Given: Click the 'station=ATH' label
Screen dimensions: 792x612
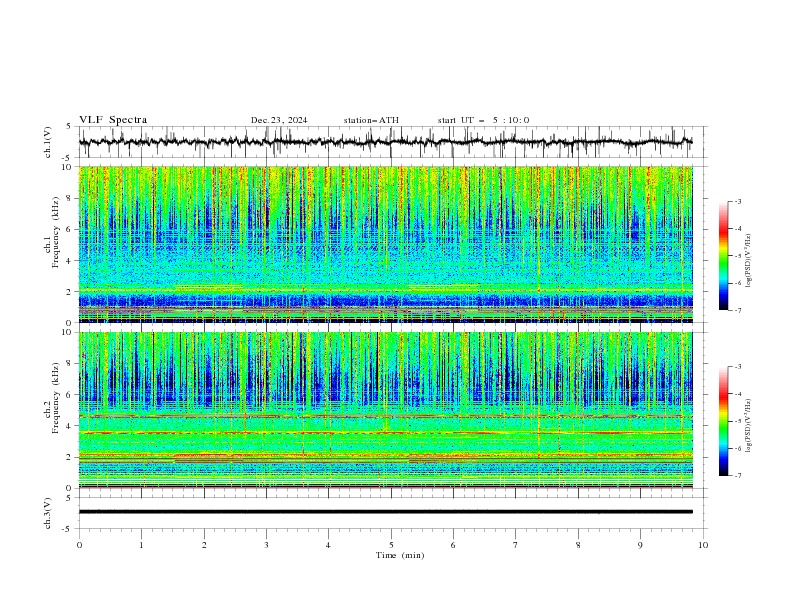Looking at the screenshot, I should (x=371, y=120).
